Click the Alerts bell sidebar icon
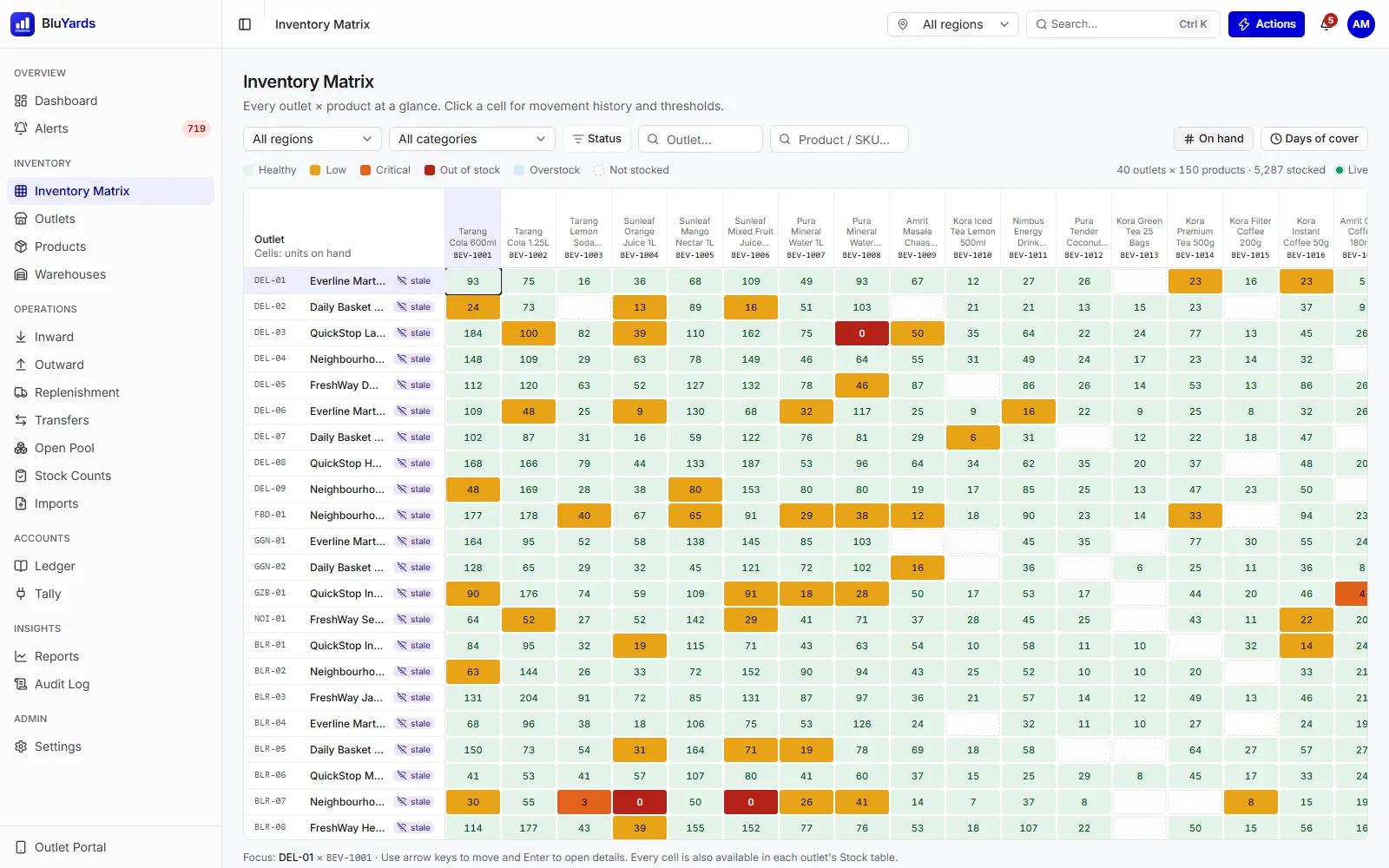1389x868 pixels. click(21, 128)
